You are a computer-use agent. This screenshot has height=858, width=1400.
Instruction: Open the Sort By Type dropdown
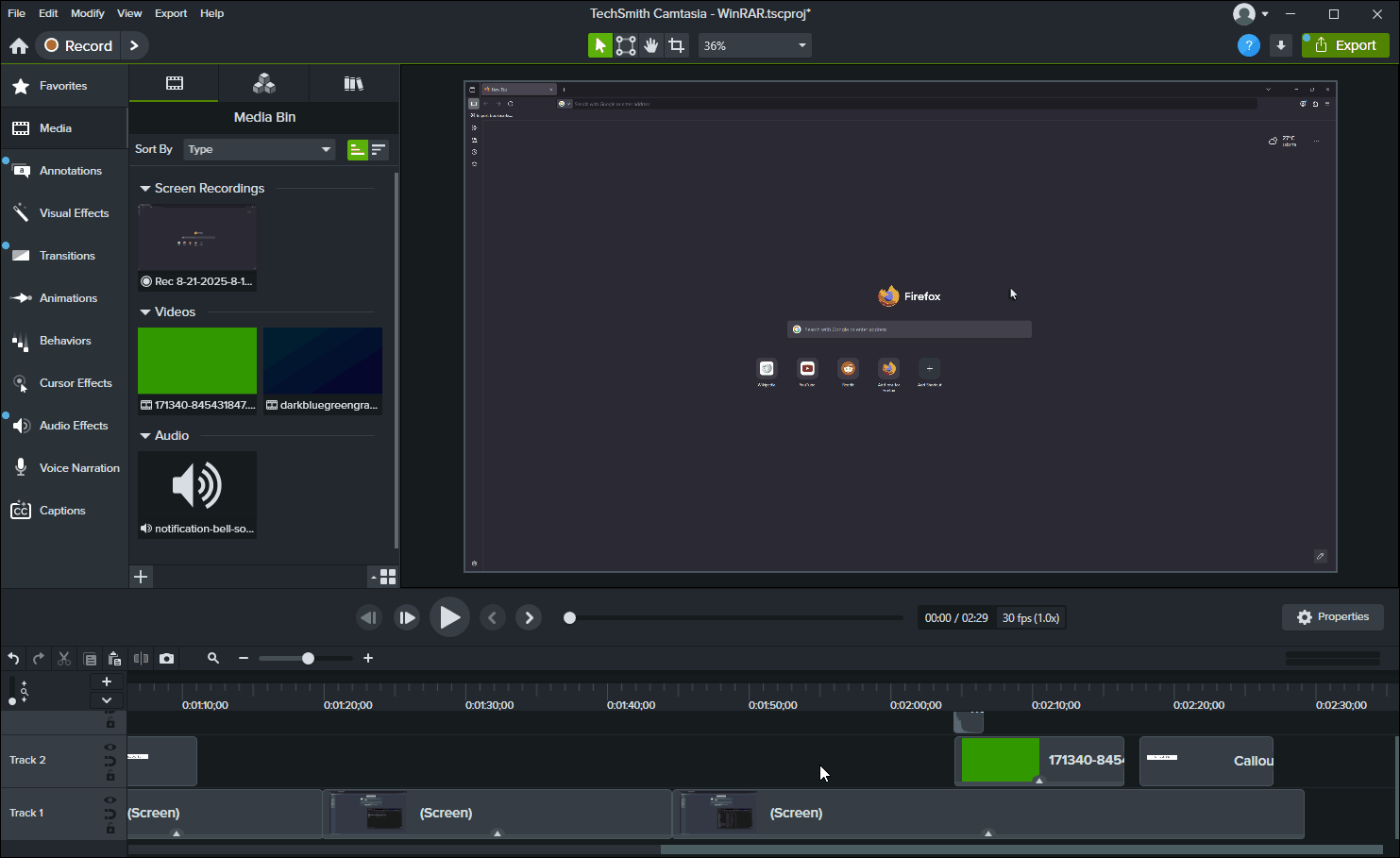259,149
